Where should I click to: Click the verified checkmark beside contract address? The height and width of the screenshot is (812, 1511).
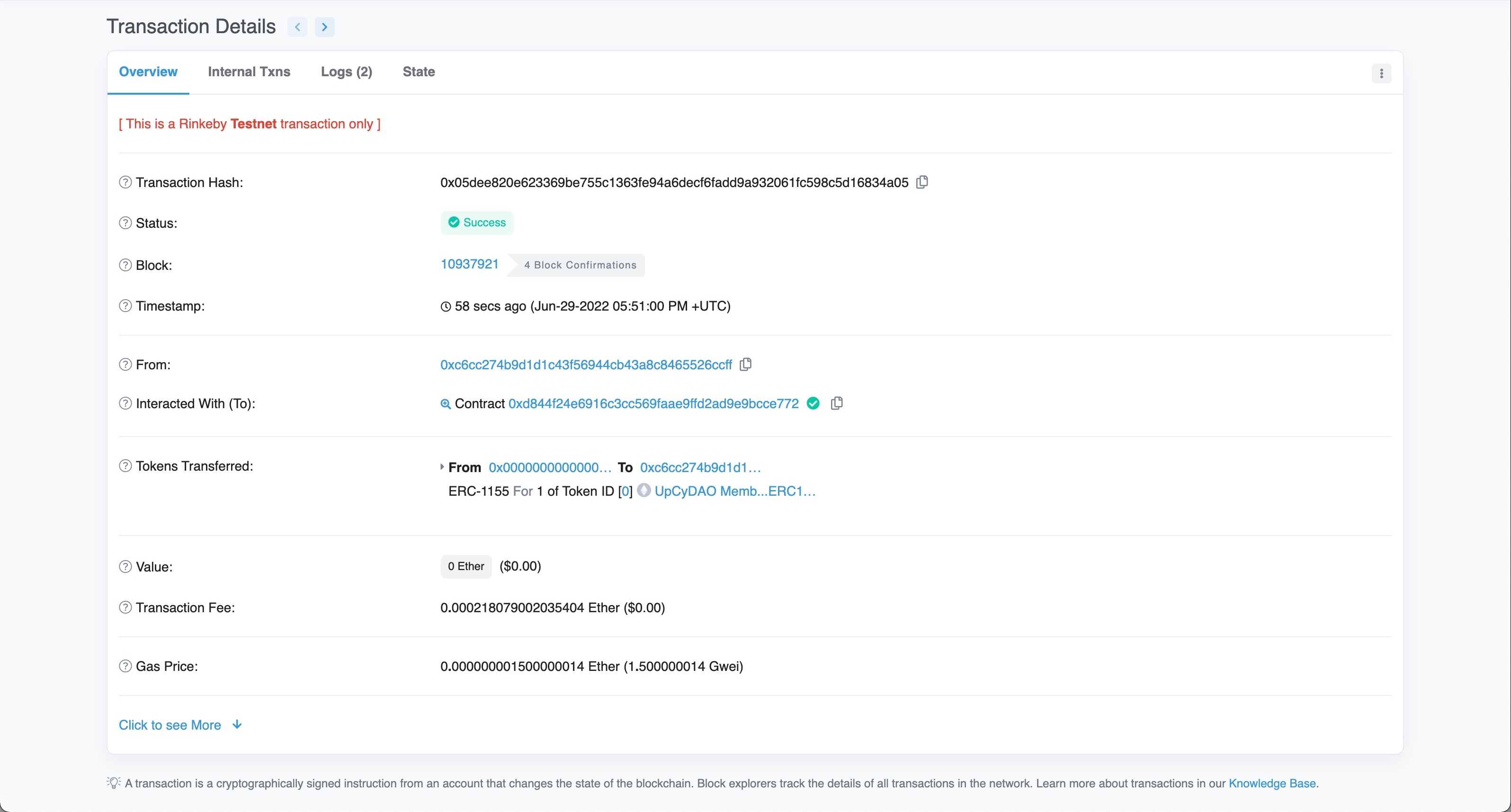813,403
